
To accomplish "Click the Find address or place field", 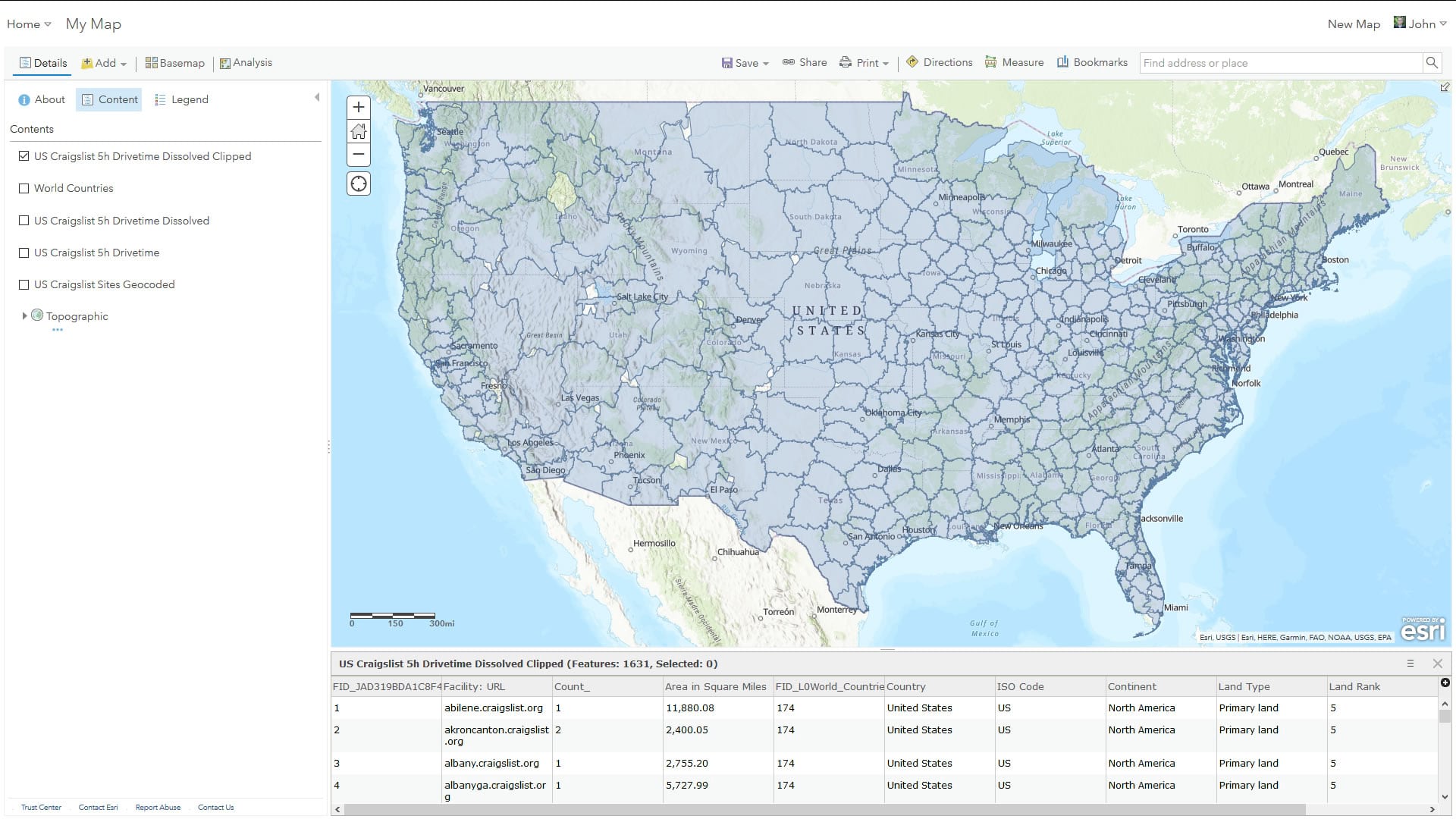I will (1280, 63).
